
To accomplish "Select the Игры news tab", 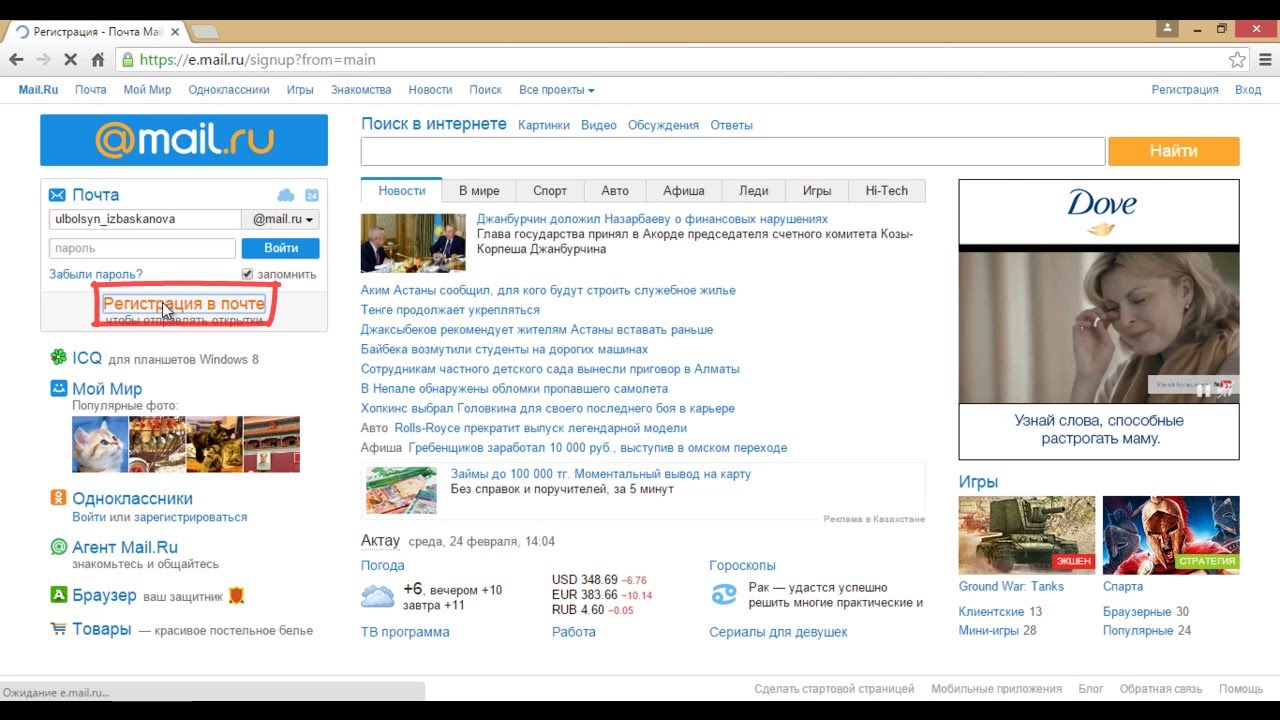I will (817, 191).
